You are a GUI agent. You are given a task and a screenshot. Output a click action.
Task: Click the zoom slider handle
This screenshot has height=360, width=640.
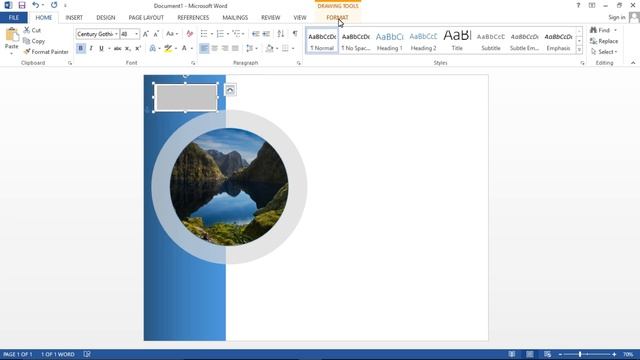(x=580, y=354)
